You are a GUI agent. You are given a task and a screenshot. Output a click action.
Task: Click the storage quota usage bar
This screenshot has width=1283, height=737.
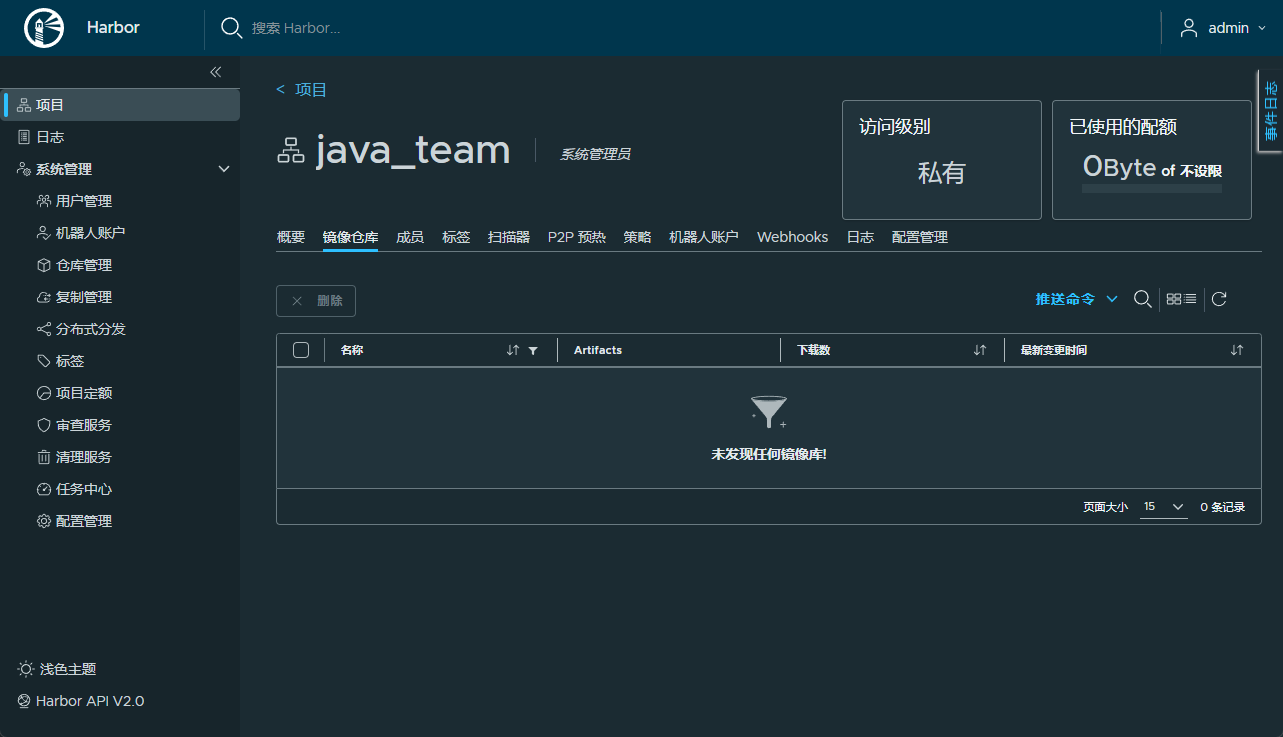pos(1152,188)
